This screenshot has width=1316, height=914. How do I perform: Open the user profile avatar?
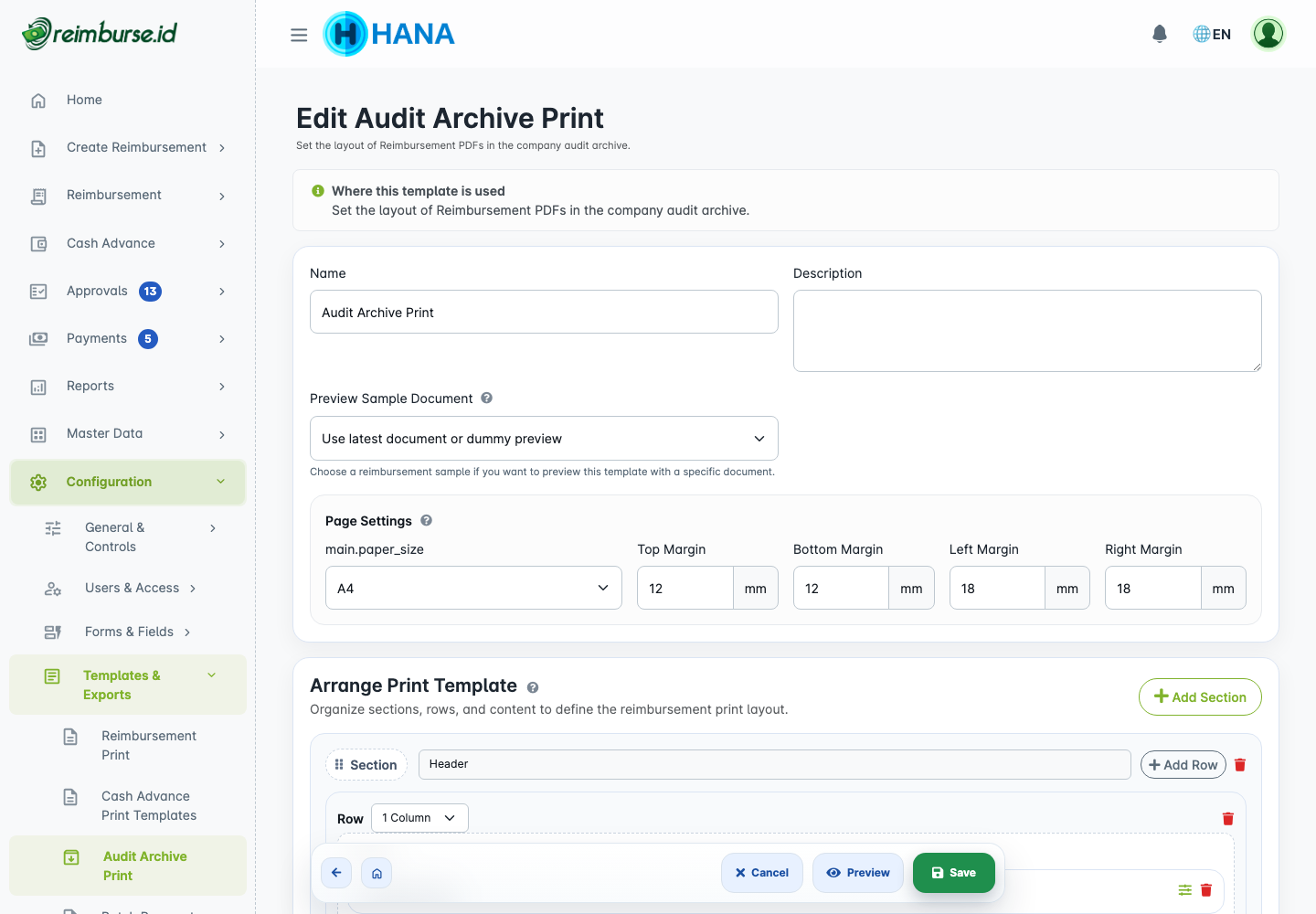pos(1268,34)
